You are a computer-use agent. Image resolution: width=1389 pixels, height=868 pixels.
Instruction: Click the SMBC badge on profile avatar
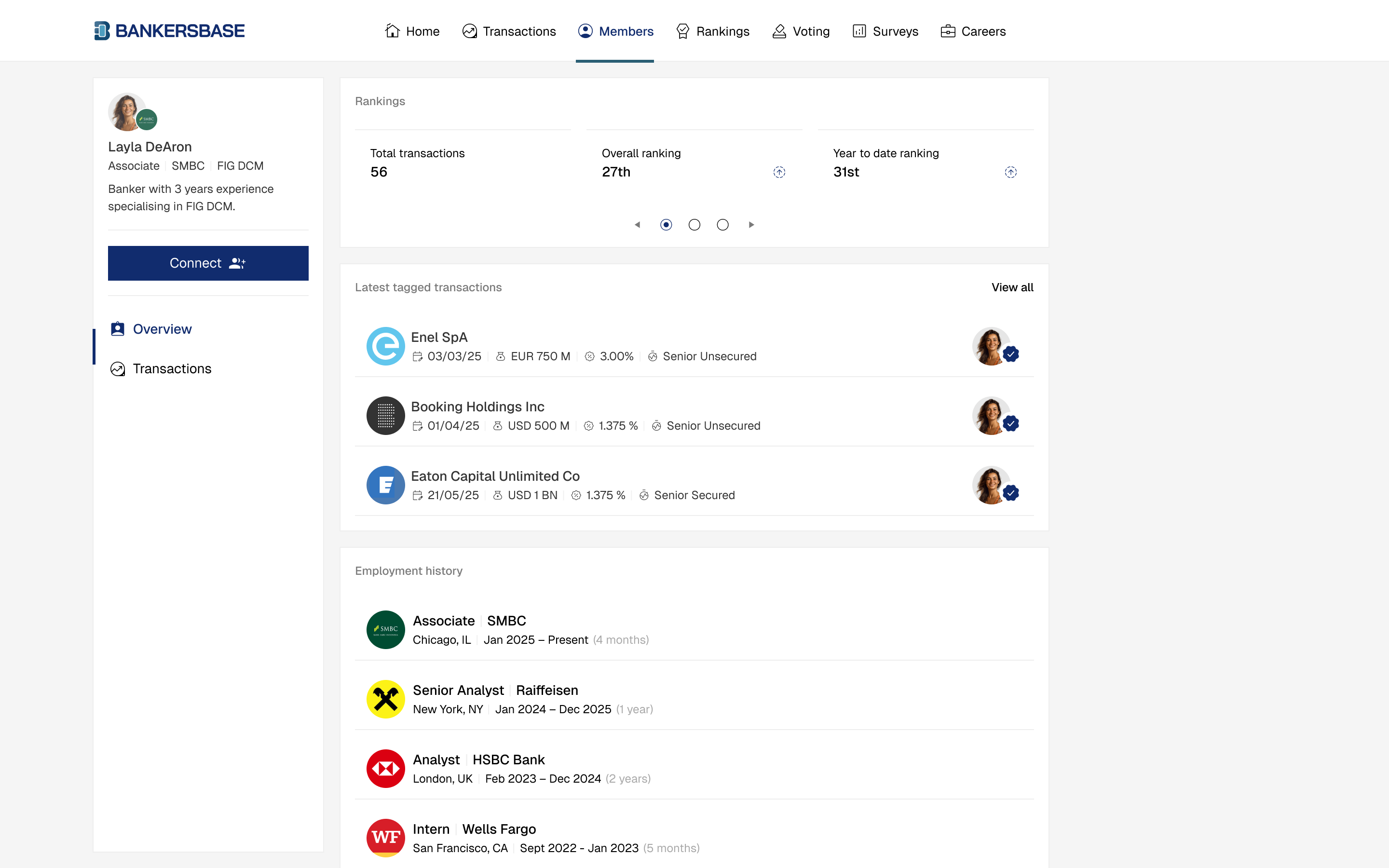pos(147,120)
